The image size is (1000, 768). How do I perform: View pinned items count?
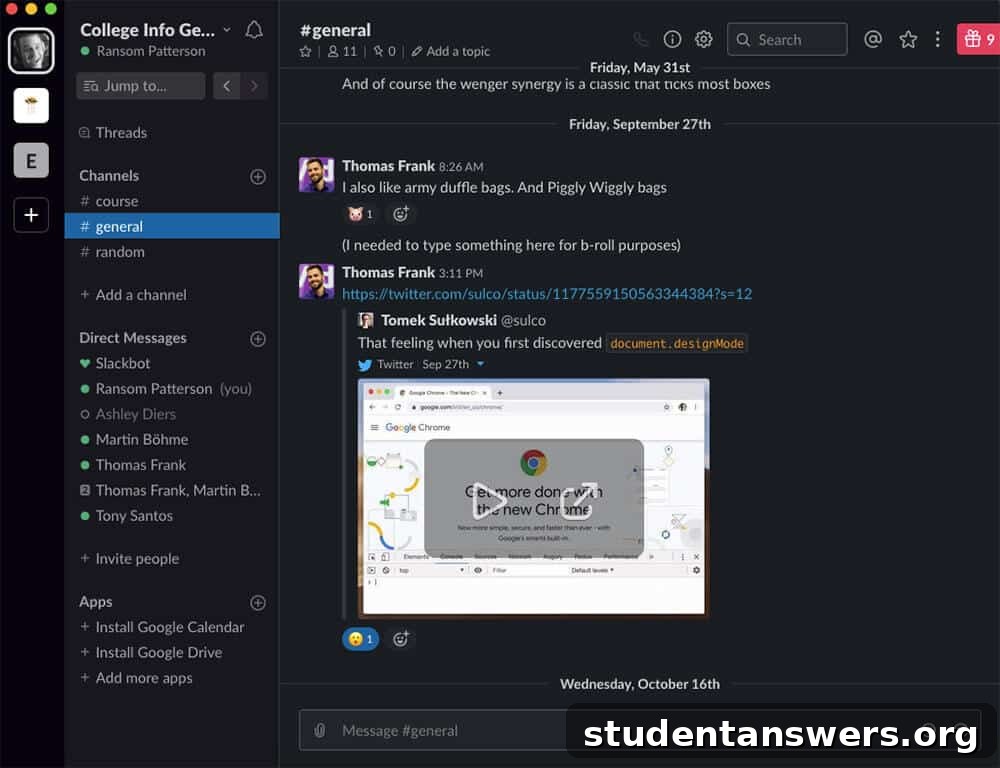click(385, 52)
